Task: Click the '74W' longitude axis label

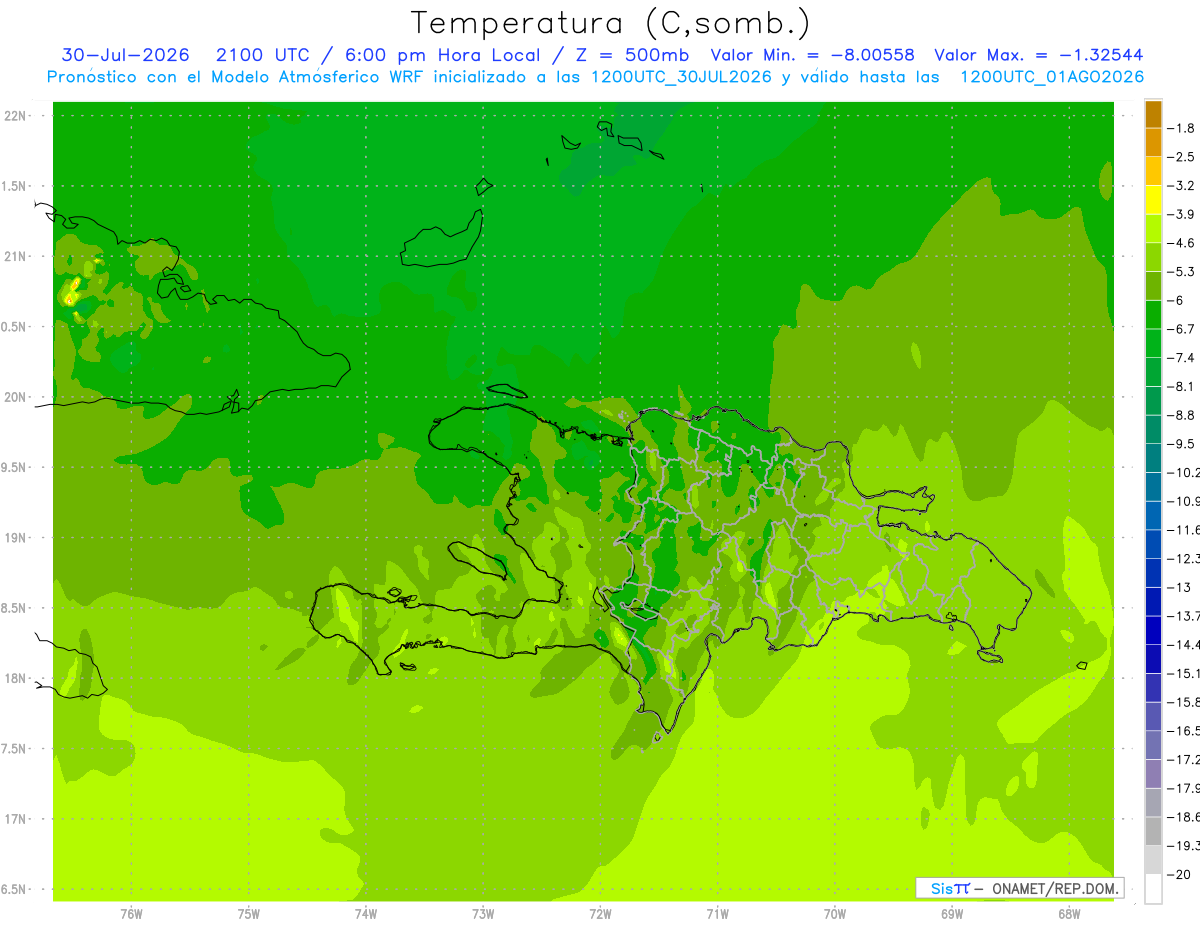Action: point(366,914)
